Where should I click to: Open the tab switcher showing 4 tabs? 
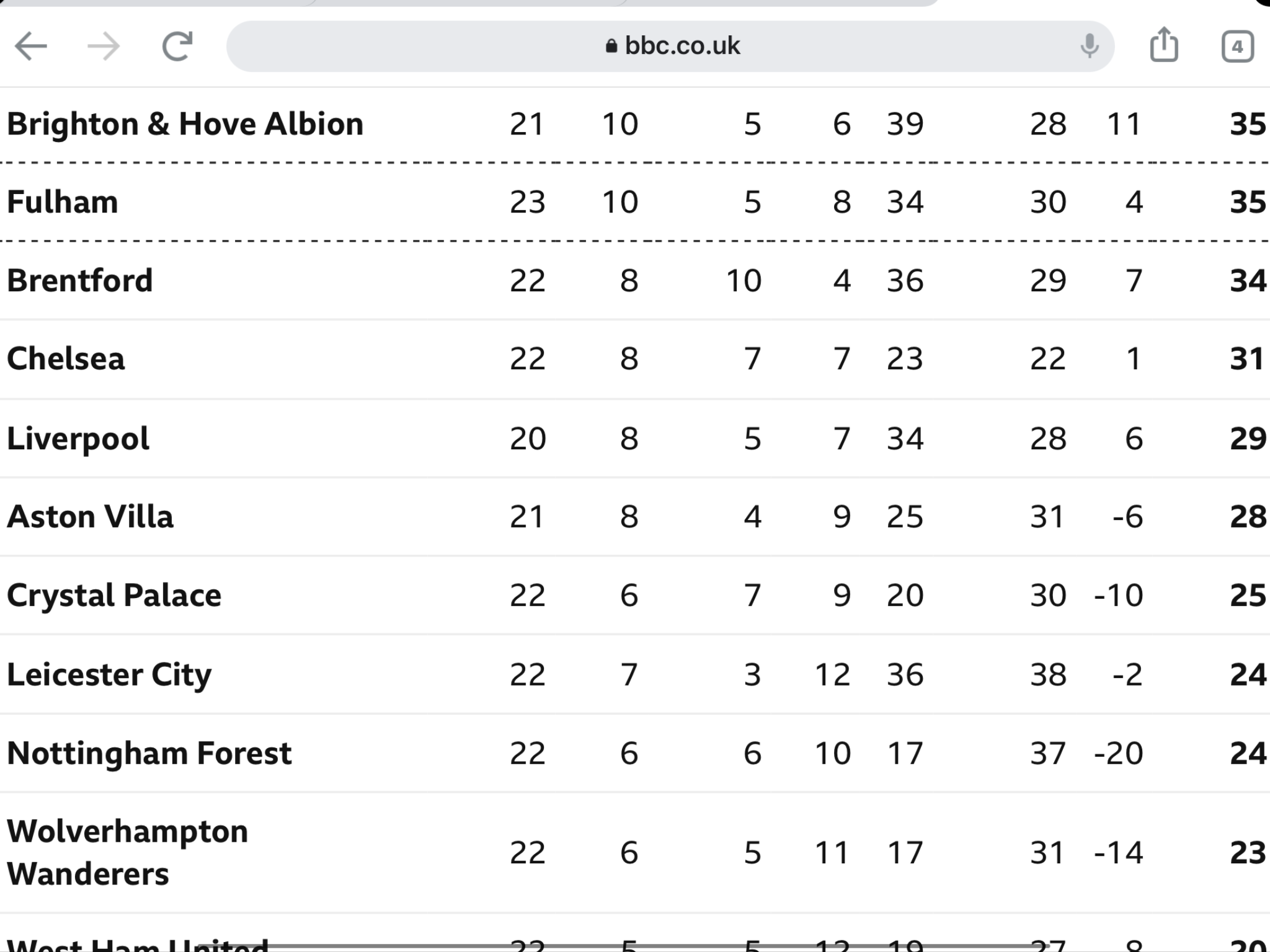(1237, 46)
